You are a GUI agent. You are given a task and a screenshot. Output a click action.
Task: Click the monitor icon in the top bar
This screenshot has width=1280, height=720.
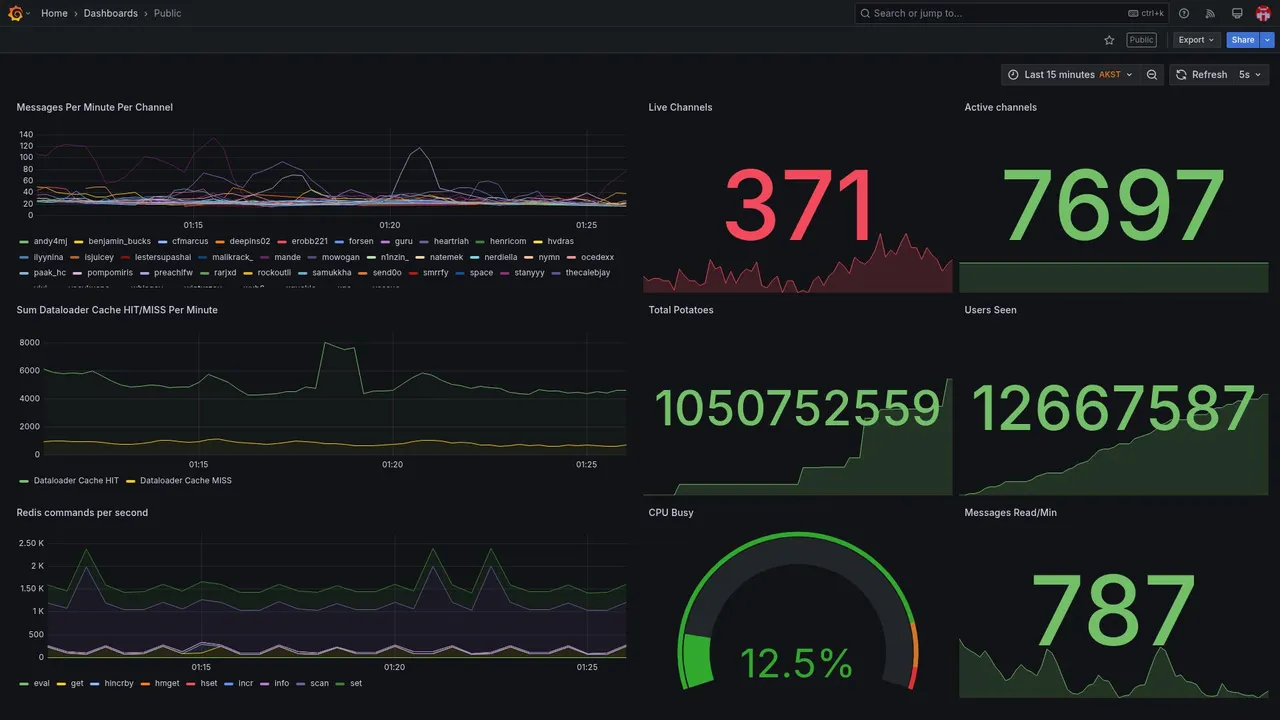click(x=1237, y=13)
